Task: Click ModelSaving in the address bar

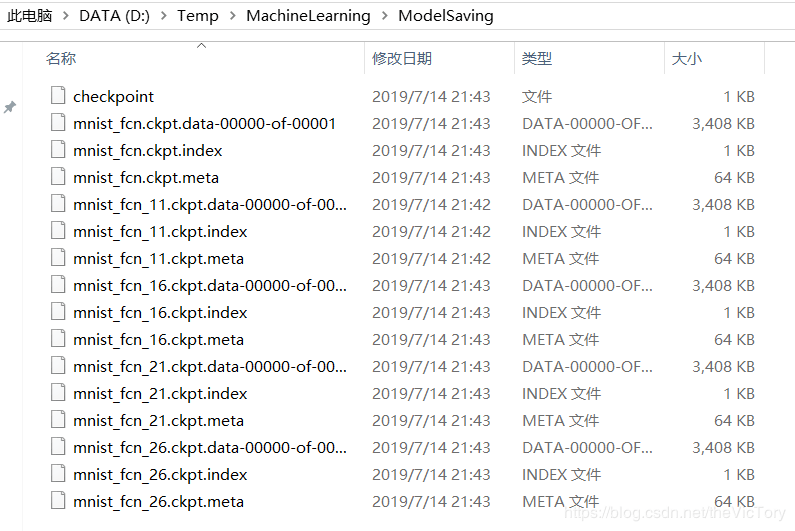Action: pyautogui.click(x=446, y=16)
